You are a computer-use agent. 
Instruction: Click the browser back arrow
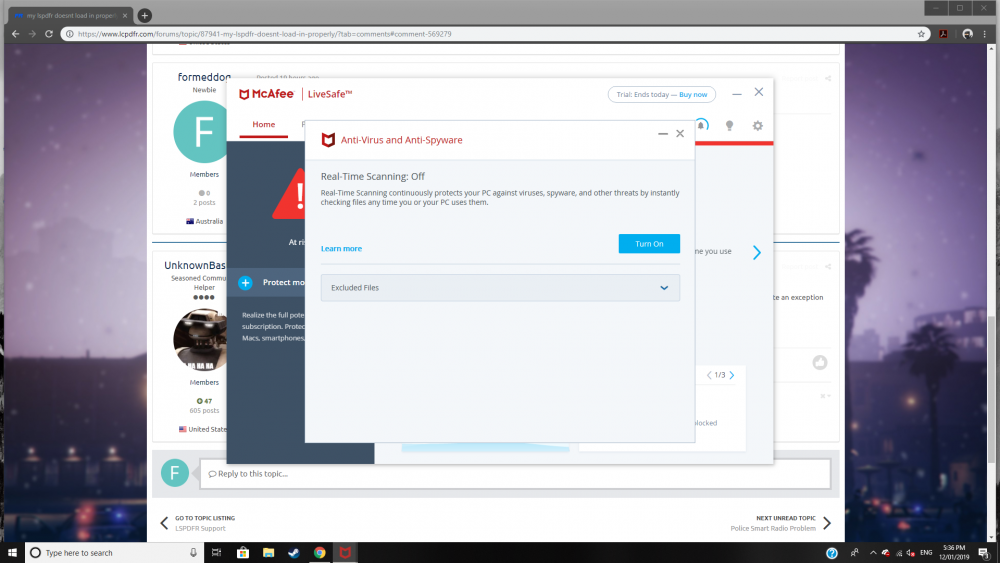[x=15, y=34]
